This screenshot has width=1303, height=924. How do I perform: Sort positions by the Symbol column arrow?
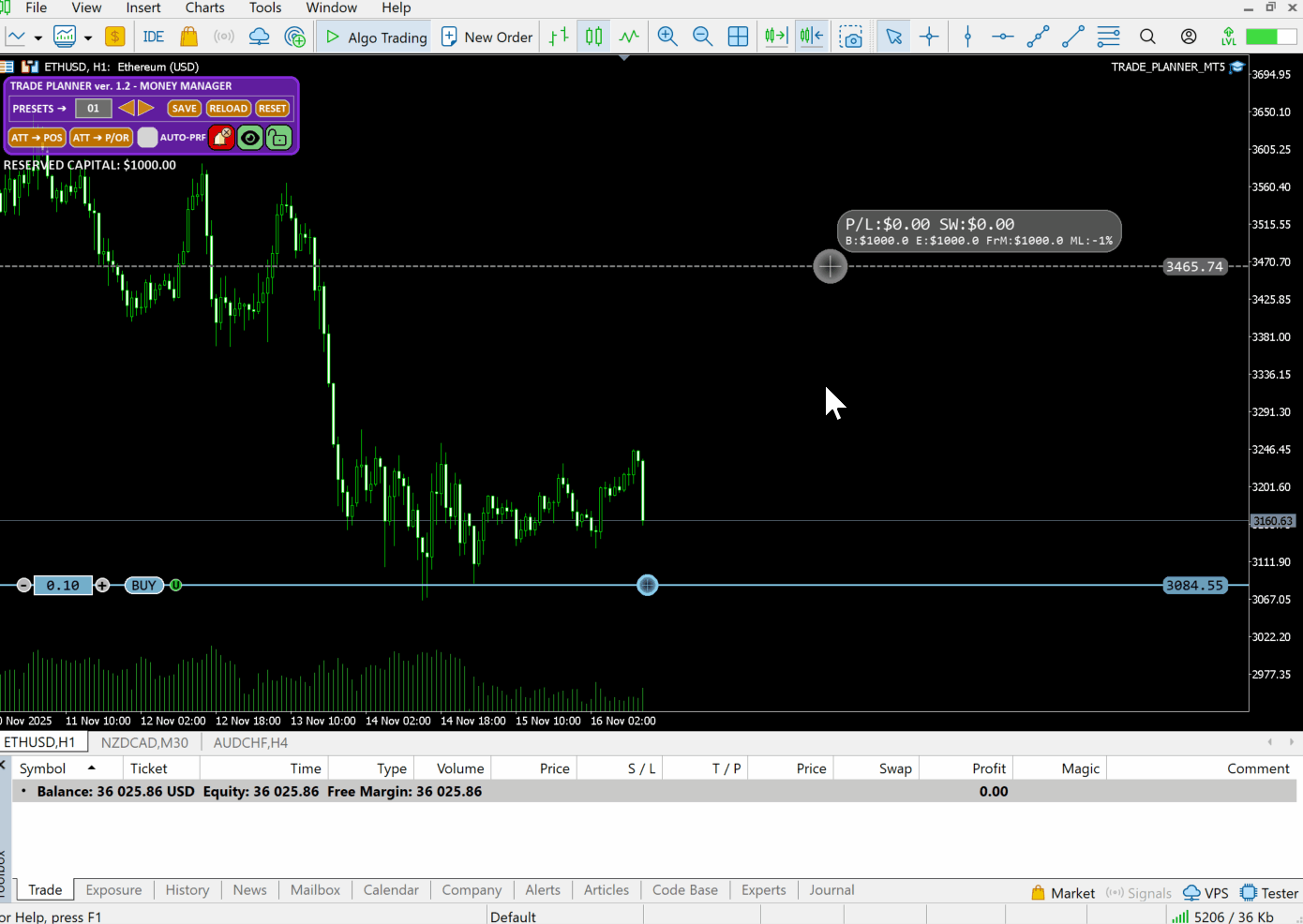tap(92, 768)
